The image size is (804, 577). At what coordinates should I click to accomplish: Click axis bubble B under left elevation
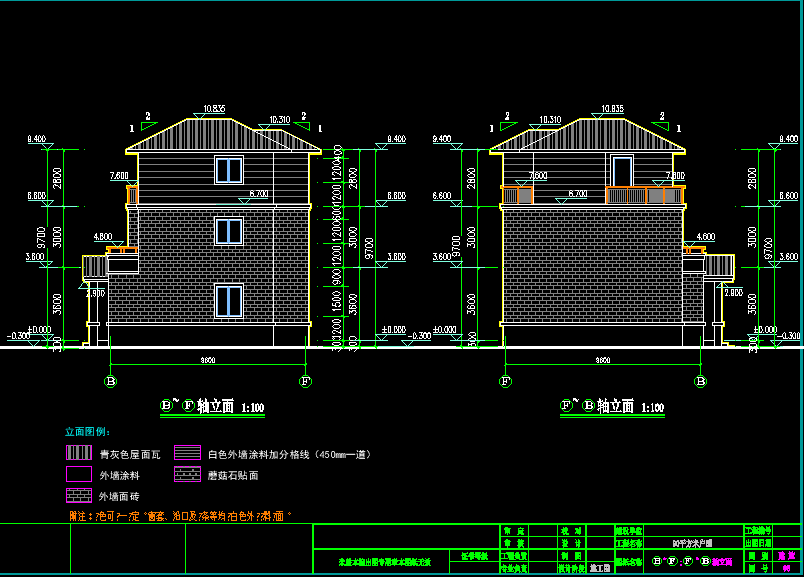point(110,381)
